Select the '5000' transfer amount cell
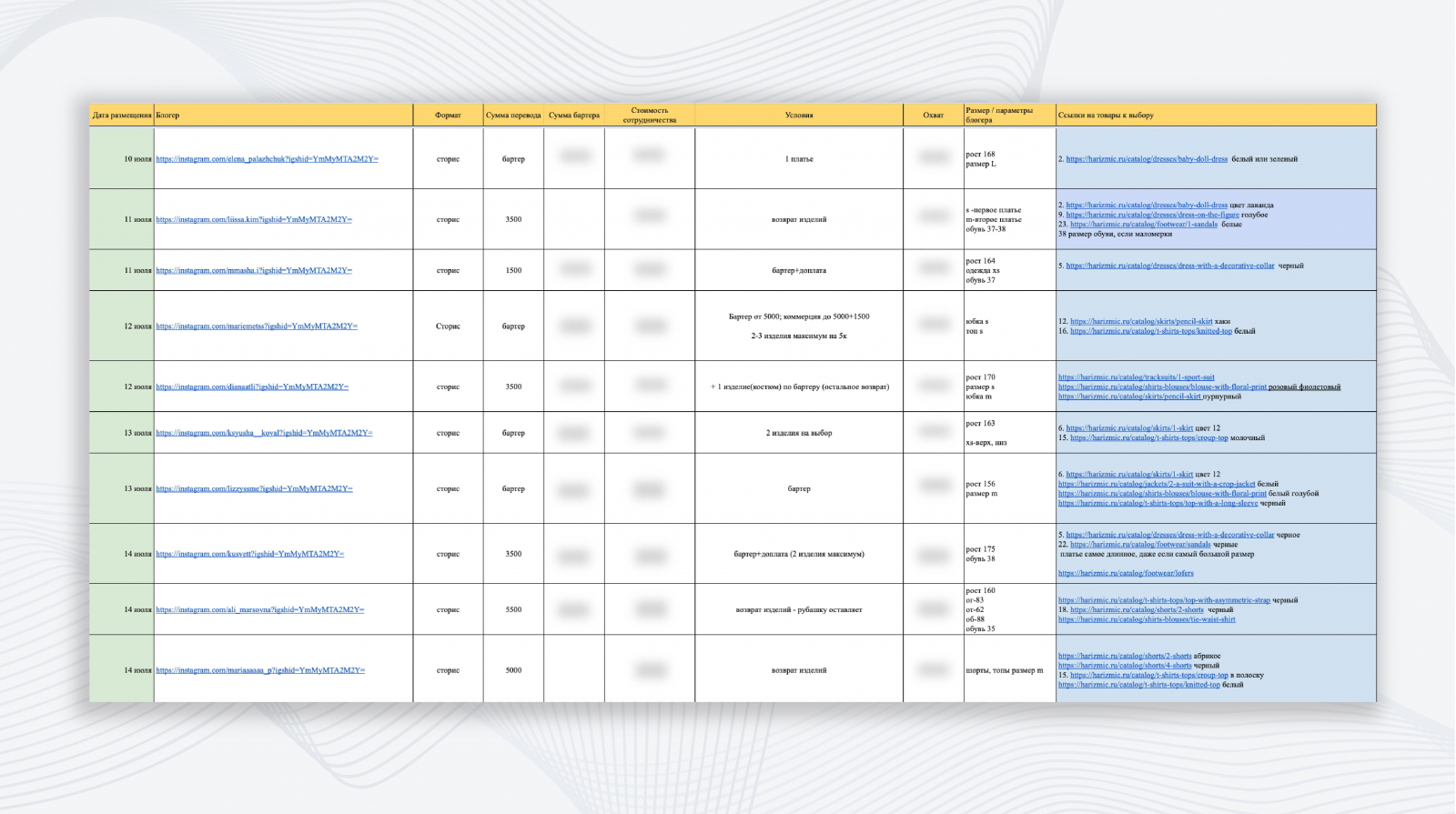The height and width of the screenshot is (814, 1456). 513,670
